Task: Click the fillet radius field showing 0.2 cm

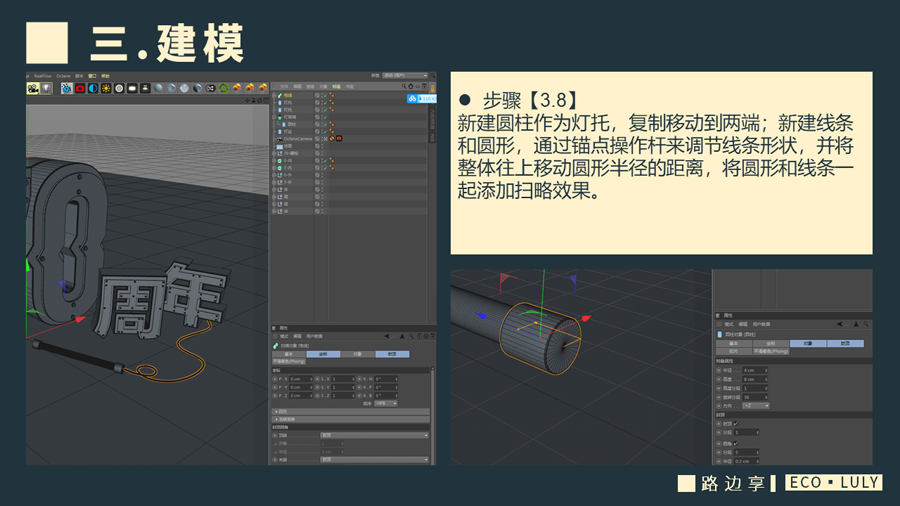Action: point(747,461)
